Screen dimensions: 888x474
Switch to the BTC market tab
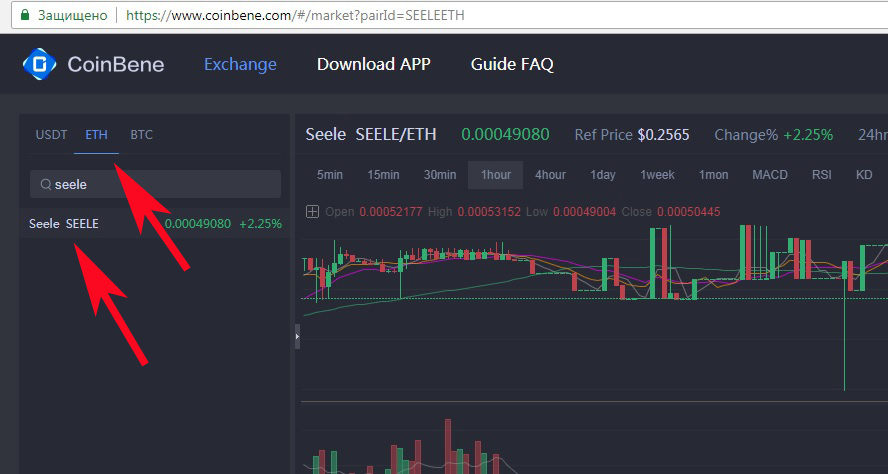142,135
